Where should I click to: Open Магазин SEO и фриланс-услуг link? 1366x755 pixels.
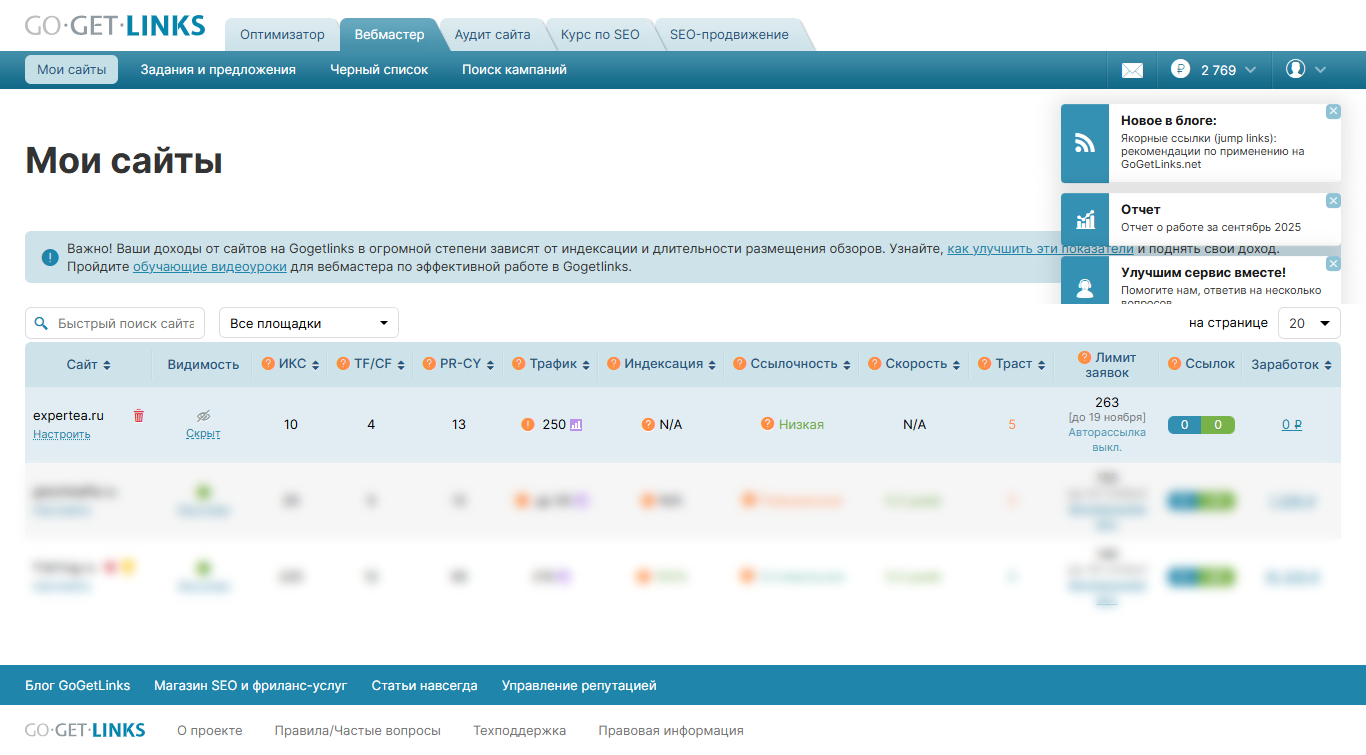(251, 686)
